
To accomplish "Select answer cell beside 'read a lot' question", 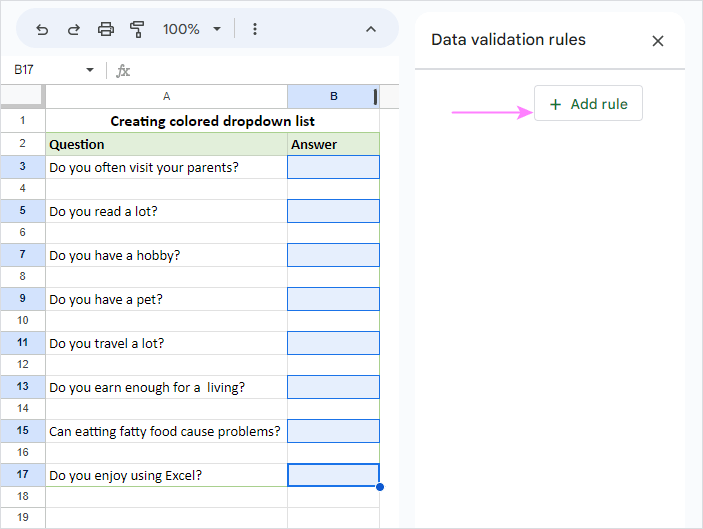I will point(334,211).
